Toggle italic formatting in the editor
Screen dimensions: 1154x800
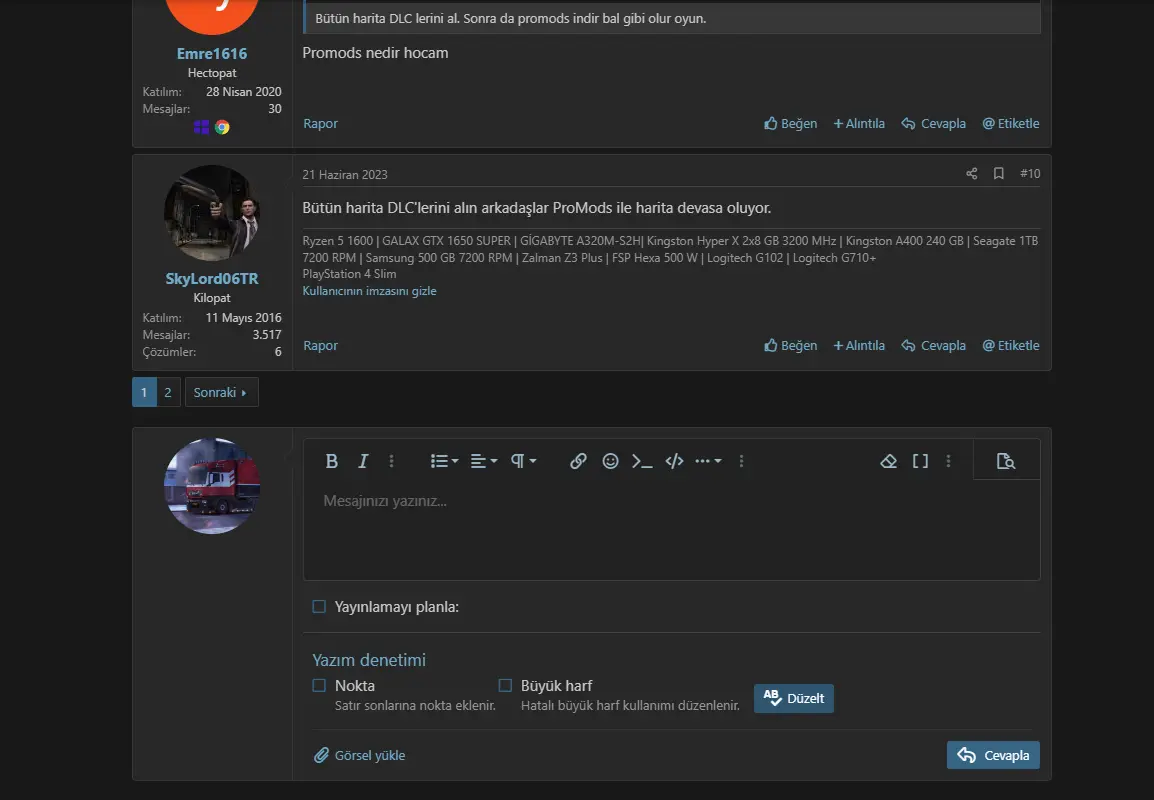point(363,461)
